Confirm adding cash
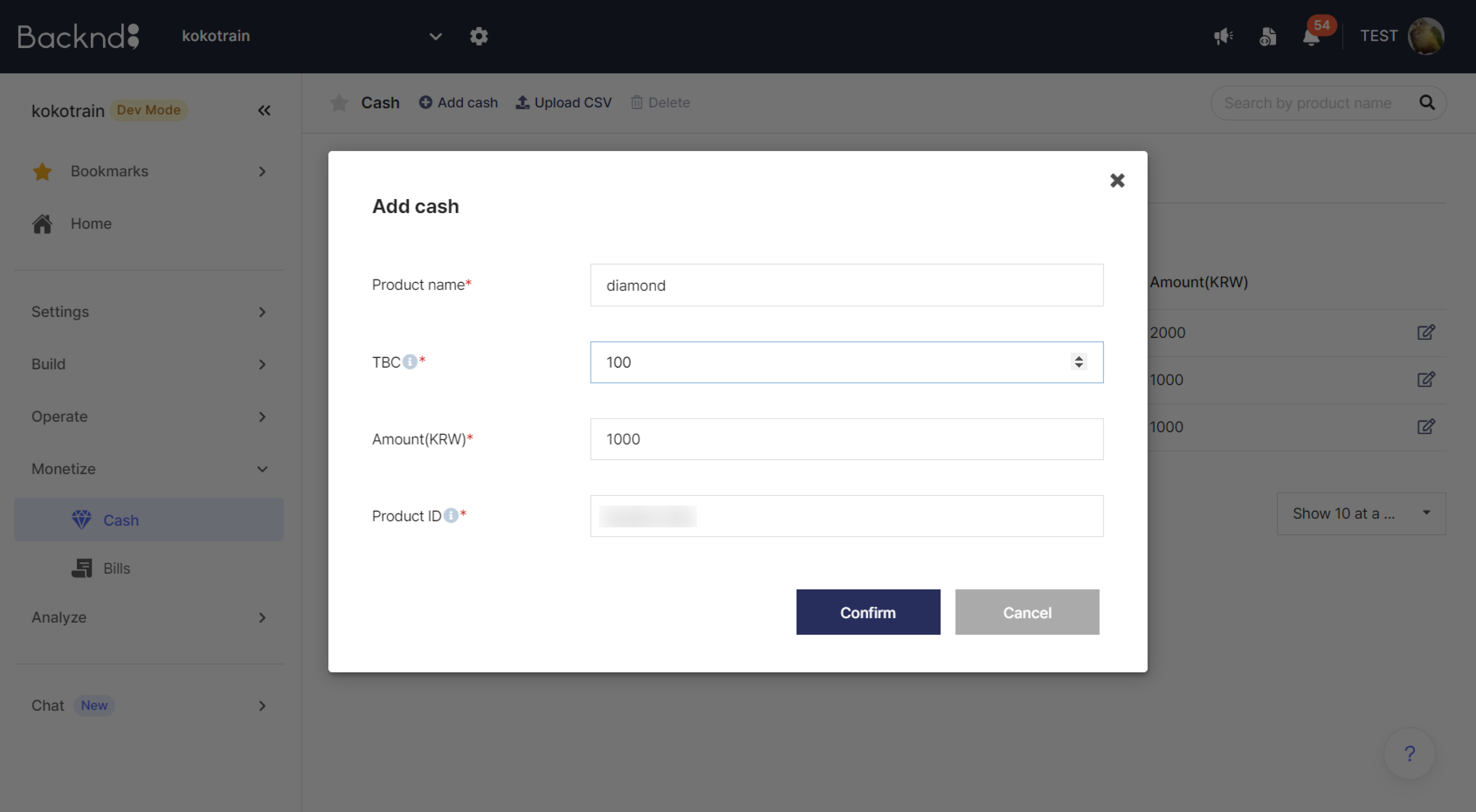Viewport: 1476px width, 812px height. (868, 612)
